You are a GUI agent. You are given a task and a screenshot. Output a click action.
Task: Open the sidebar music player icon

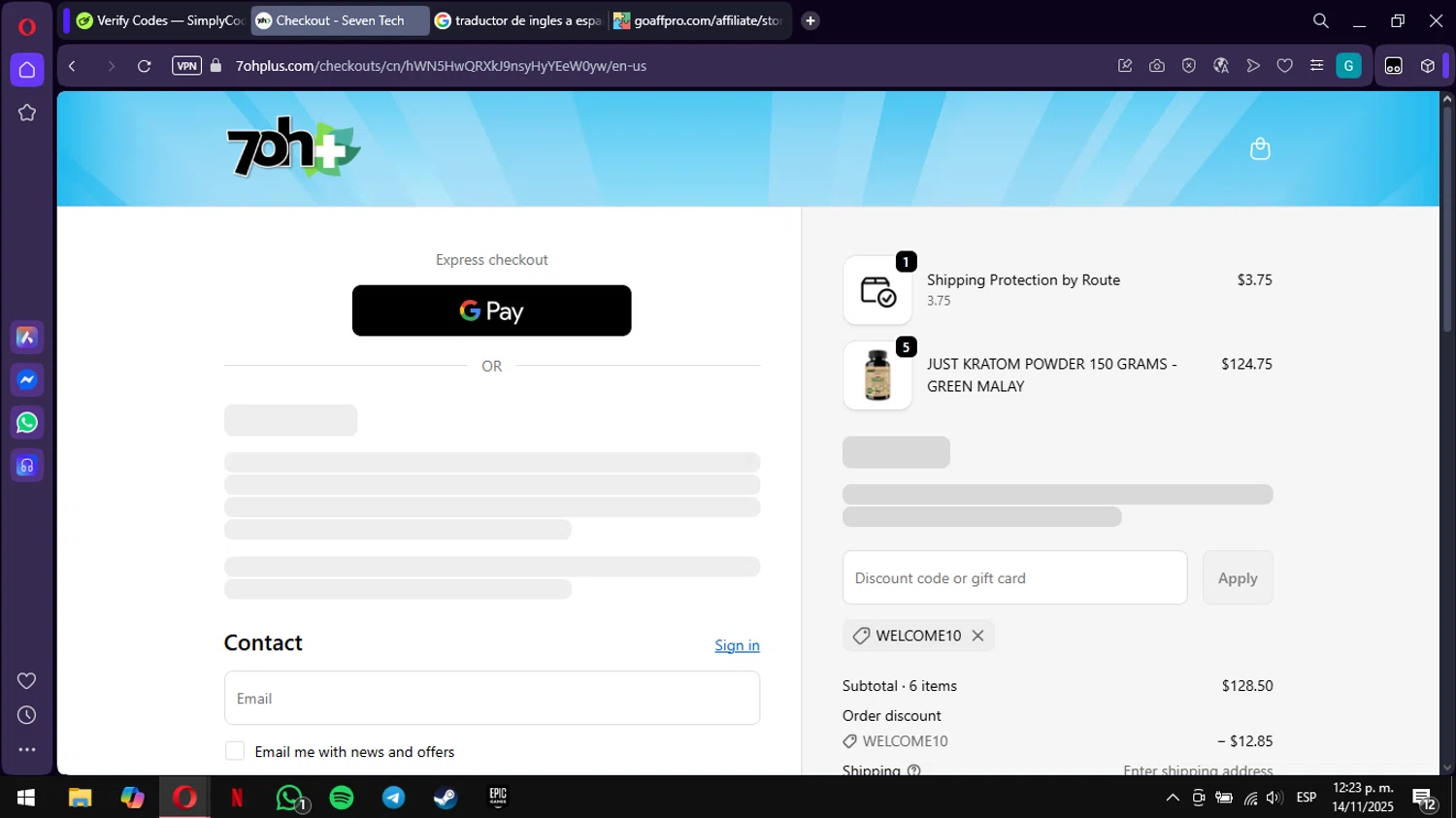pos(27,466)
